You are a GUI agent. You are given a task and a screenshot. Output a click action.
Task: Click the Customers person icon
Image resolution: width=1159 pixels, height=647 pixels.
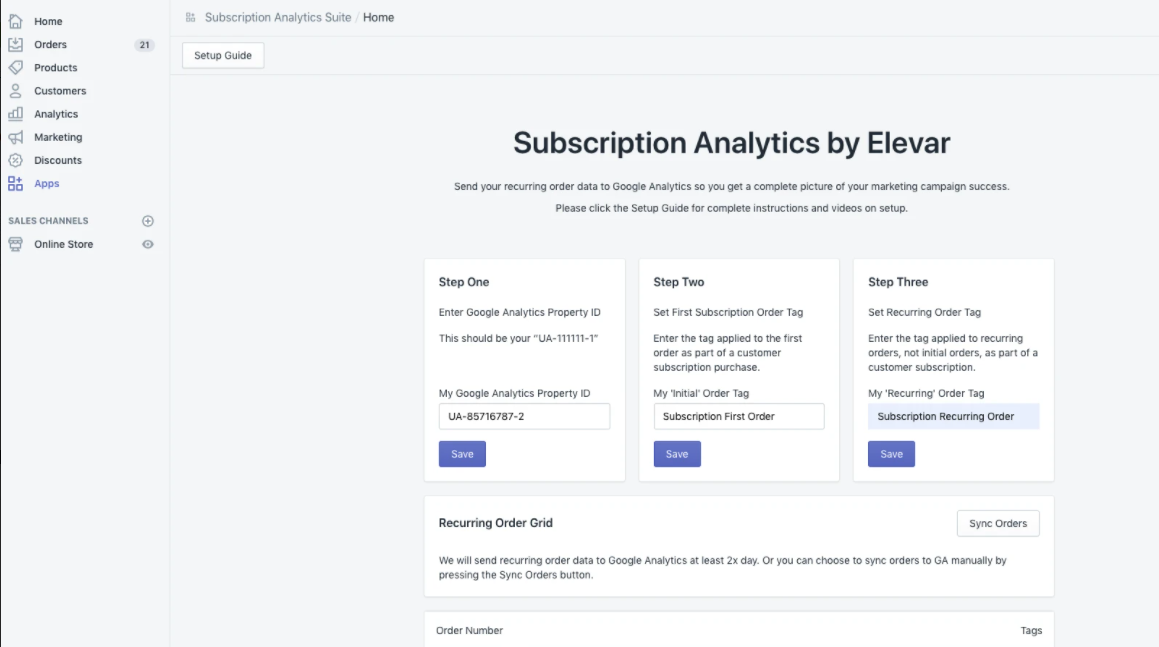[x=15, y=91]
